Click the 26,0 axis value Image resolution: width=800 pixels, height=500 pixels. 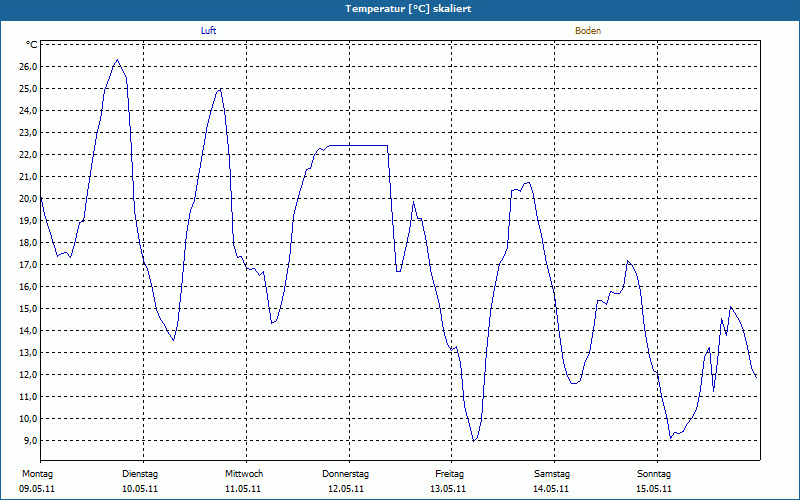pos(28,67)
